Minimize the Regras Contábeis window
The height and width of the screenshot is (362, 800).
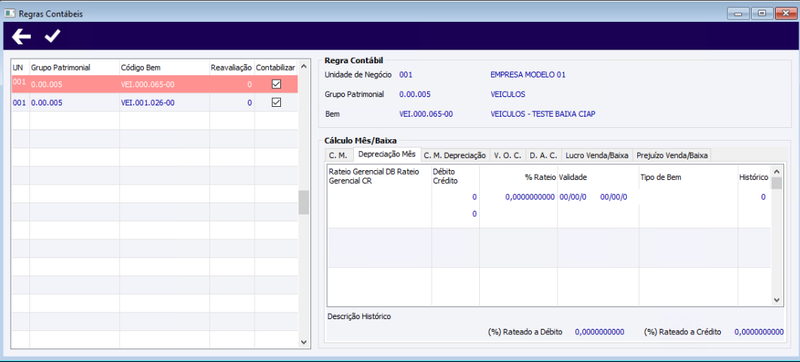738,14
